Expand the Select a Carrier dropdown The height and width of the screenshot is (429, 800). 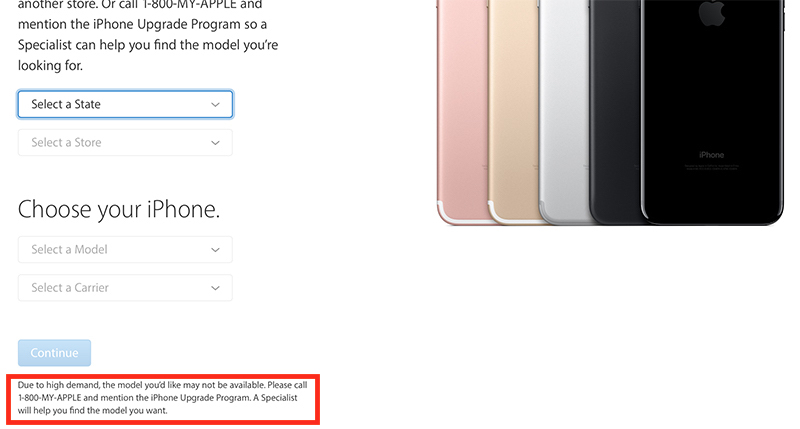click(x=125, y=288)
